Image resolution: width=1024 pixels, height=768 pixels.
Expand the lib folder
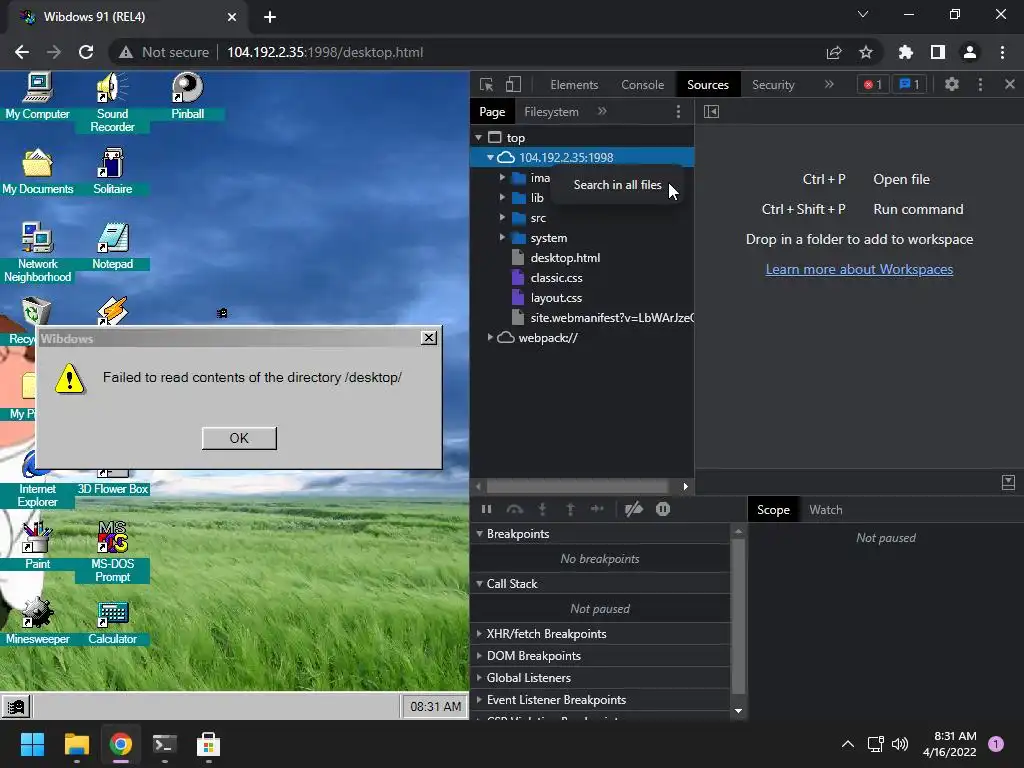(502, 197)
